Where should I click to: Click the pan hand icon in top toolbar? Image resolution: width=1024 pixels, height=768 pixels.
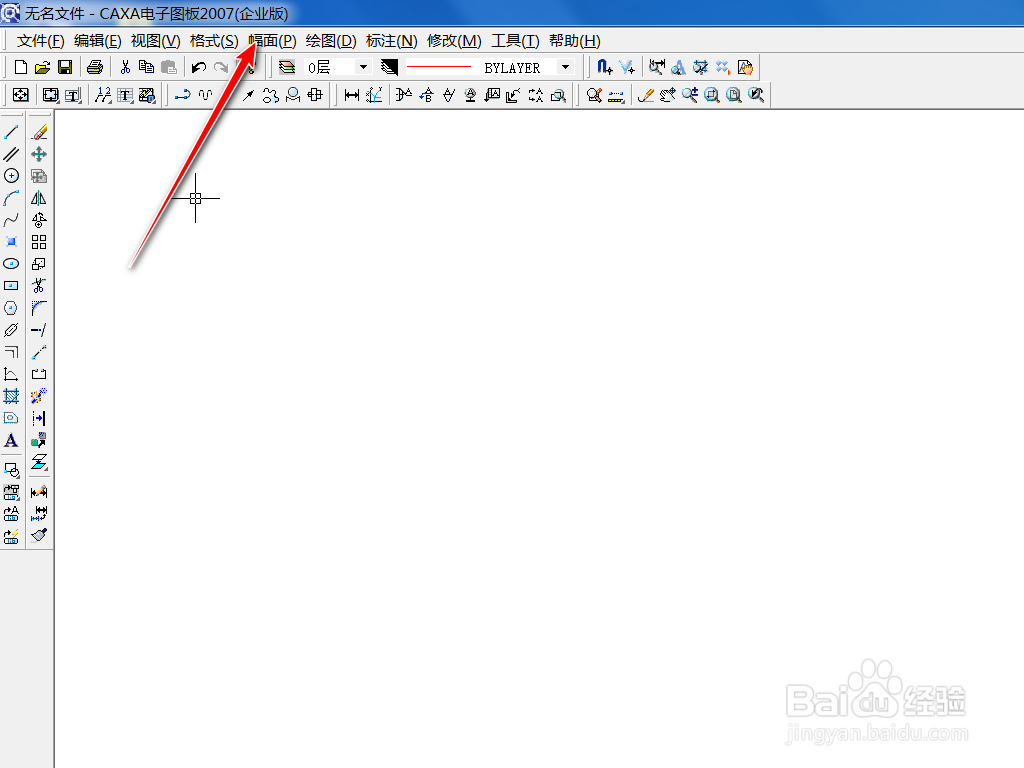(745, 67)
